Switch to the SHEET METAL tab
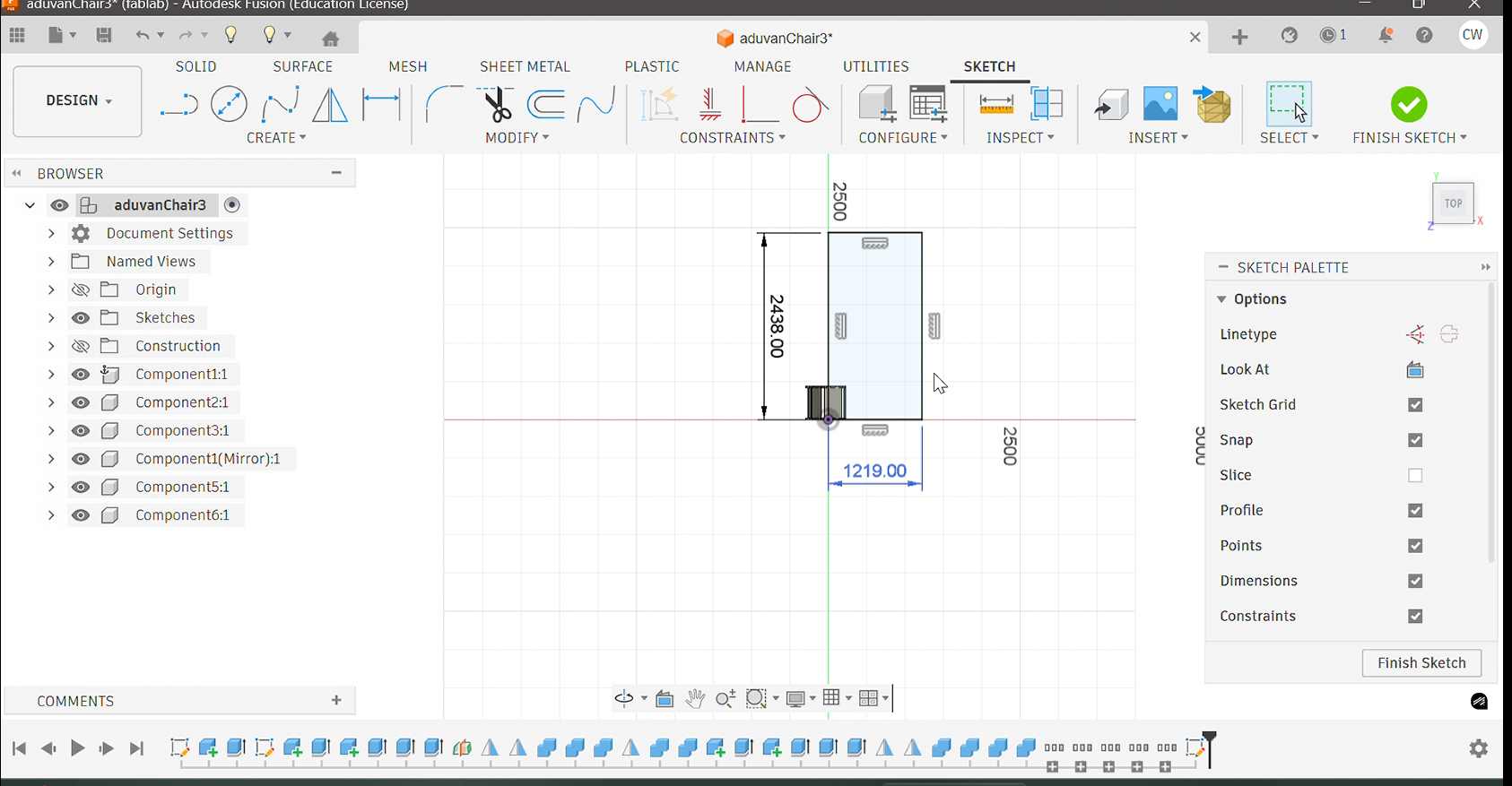This screenshot has height=786, width=1512. [x=526, y=66]
